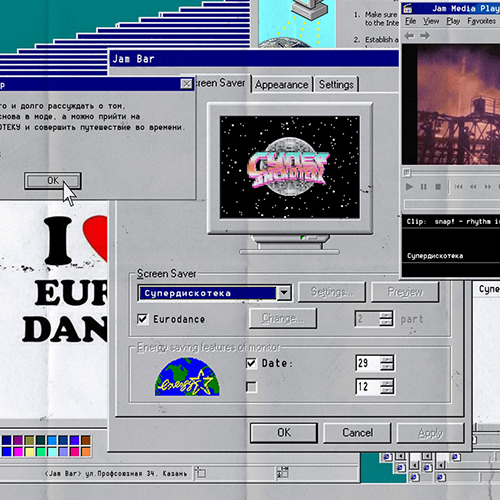Pause the clip in Jam Media Player
Viewport: 500px width, 500px height.
click(423, 187)
